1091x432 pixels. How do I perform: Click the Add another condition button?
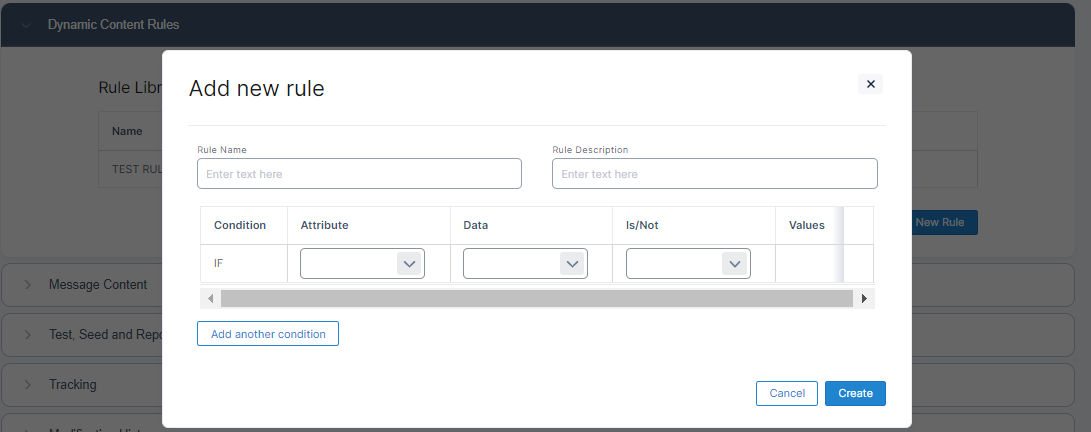coord(268,334)
